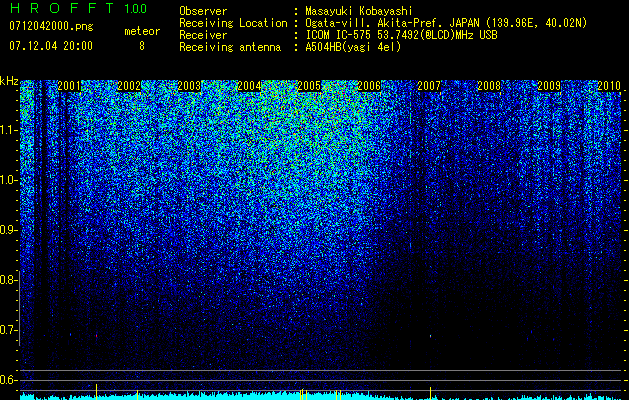This screenshot has width=629, height=400.
Task: Click the 2003 time label
Action: click(x=189, y=86)
